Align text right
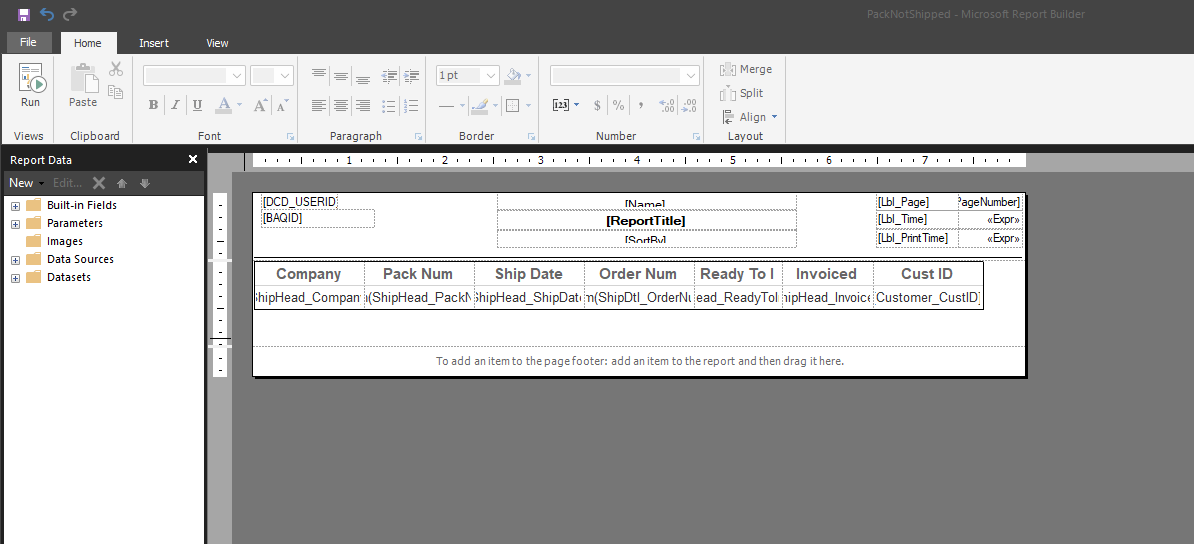 363,105
